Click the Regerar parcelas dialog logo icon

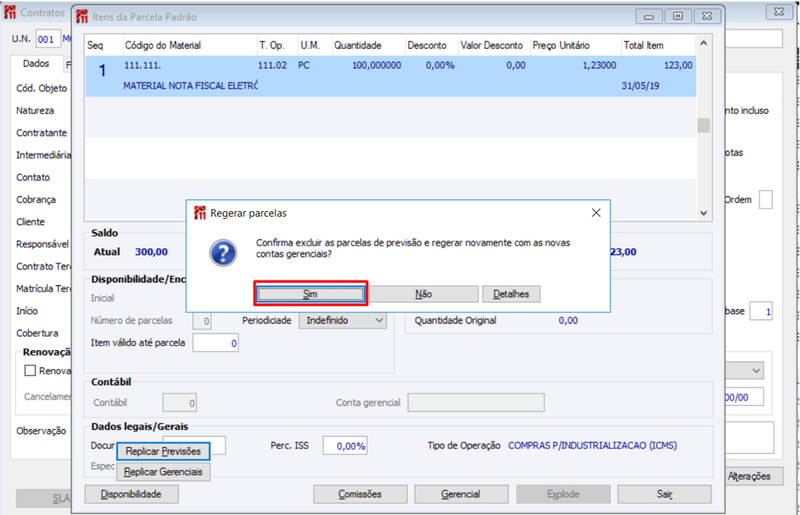[199, 213]
